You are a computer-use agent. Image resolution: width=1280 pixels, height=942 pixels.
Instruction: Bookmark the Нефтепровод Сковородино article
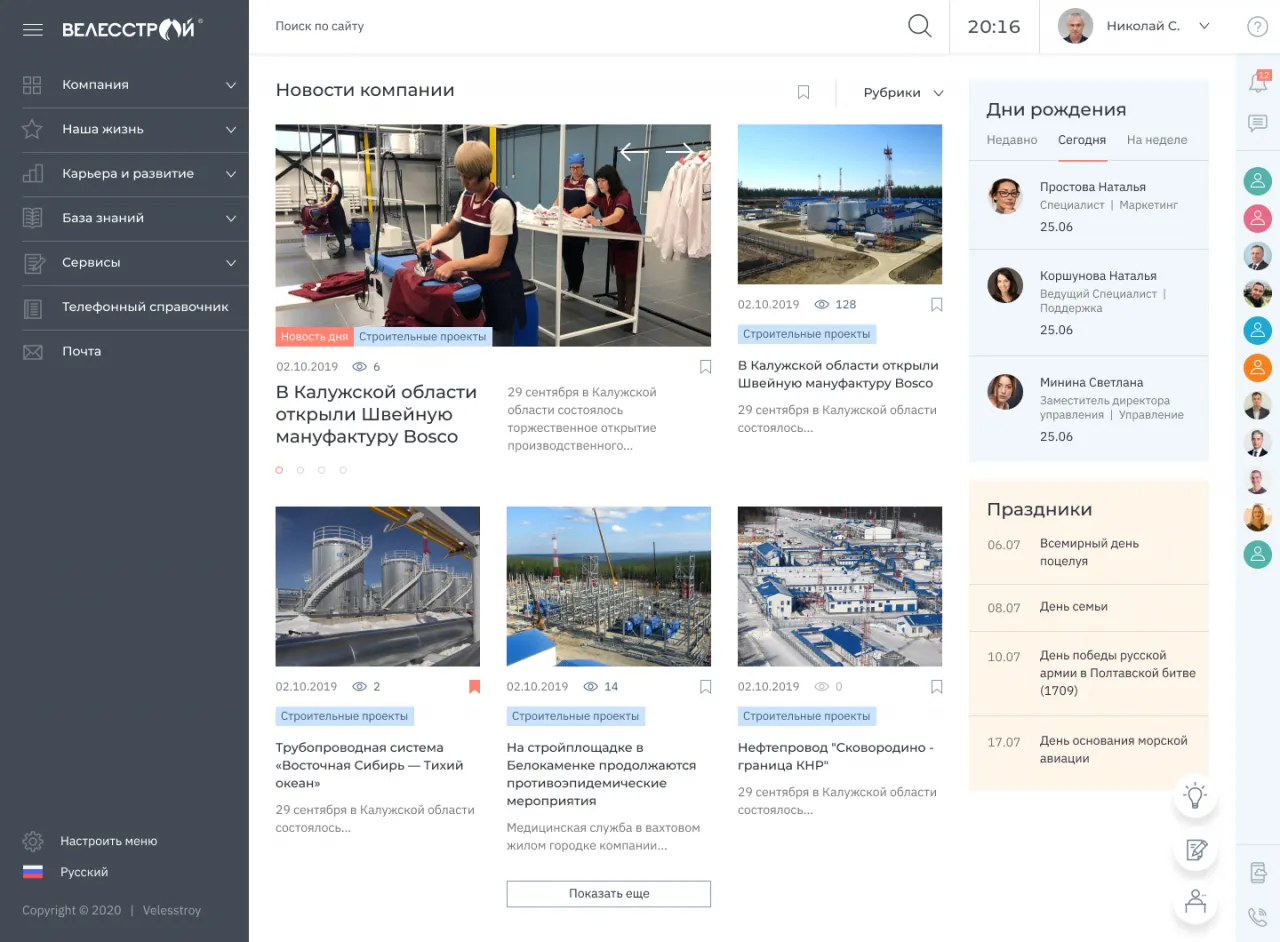pyautogui.click(x=936, y=687)
